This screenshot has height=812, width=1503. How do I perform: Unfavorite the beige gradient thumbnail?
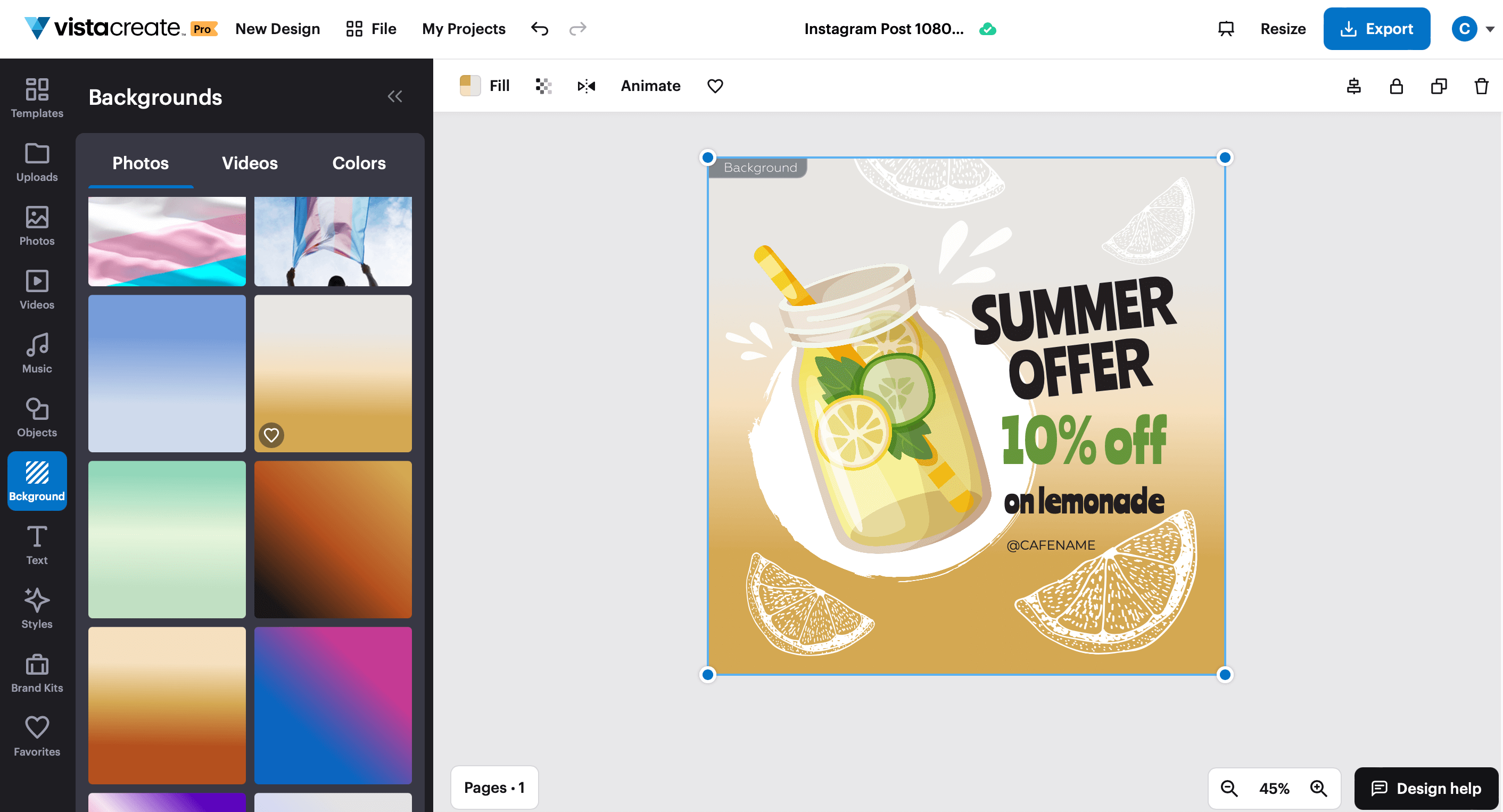271,435
